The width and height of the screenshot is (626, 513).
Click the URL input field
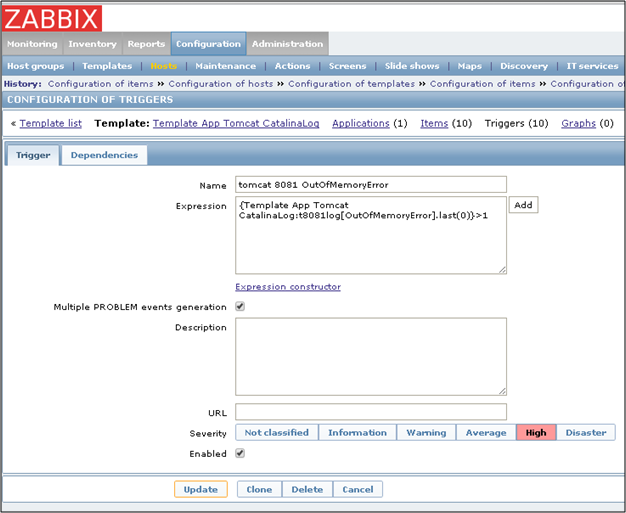(371, 412)
